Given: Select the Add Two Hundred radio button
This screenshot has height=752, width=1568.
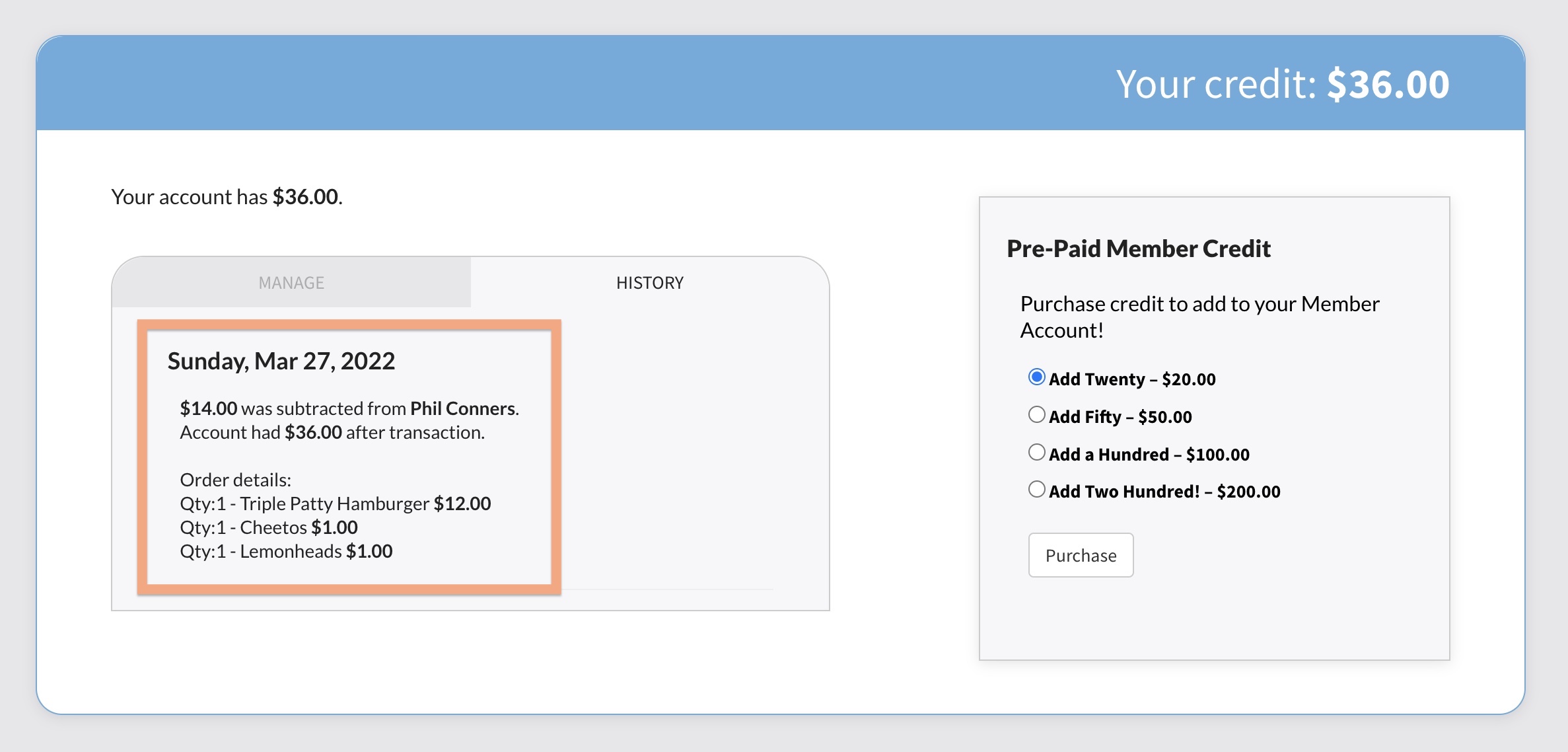Looking at the screenshot, I should 1036,490.
